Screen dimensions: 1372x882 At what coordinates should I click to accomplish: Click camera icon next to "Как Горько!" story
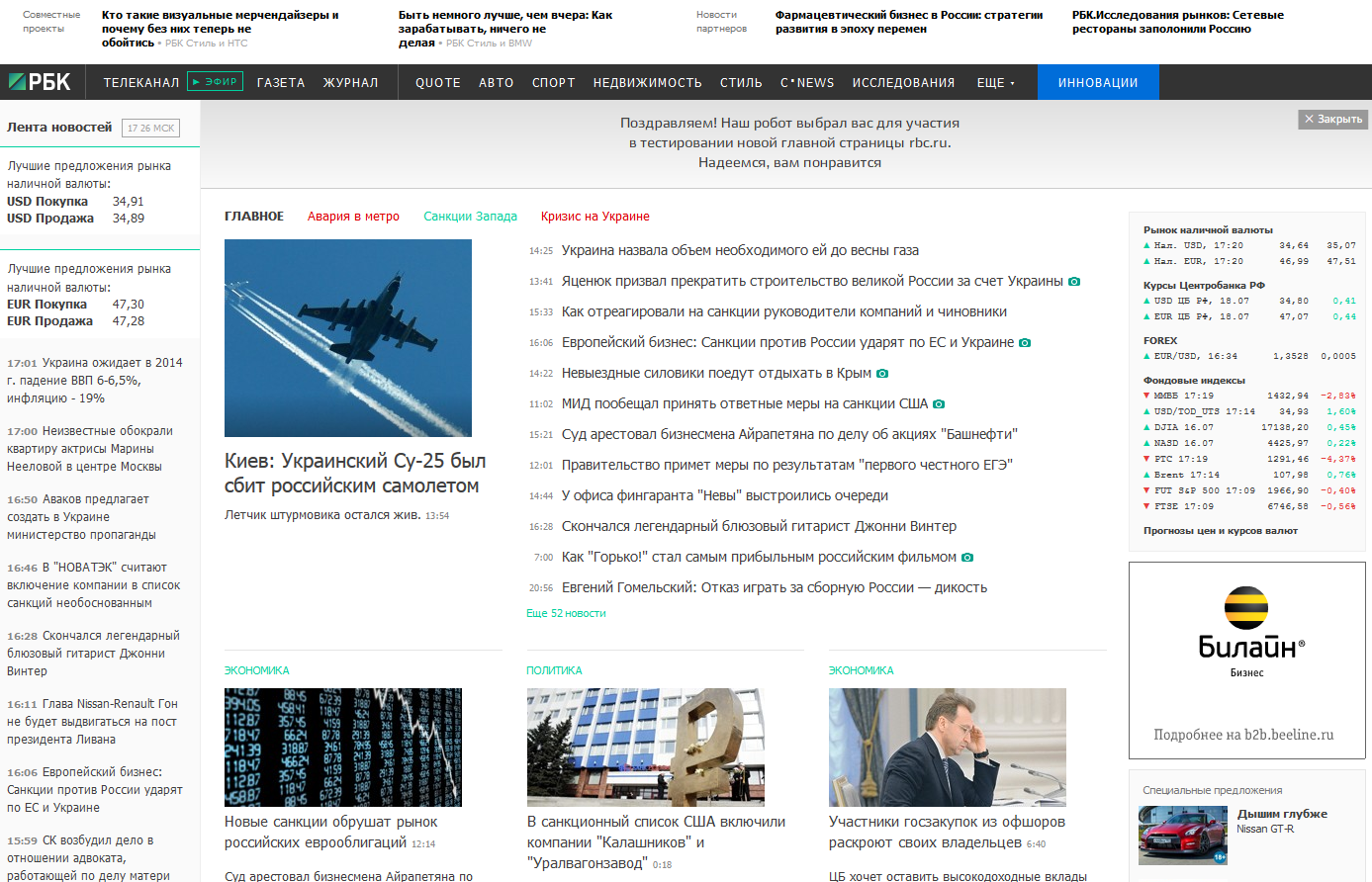tap(966, 556)
